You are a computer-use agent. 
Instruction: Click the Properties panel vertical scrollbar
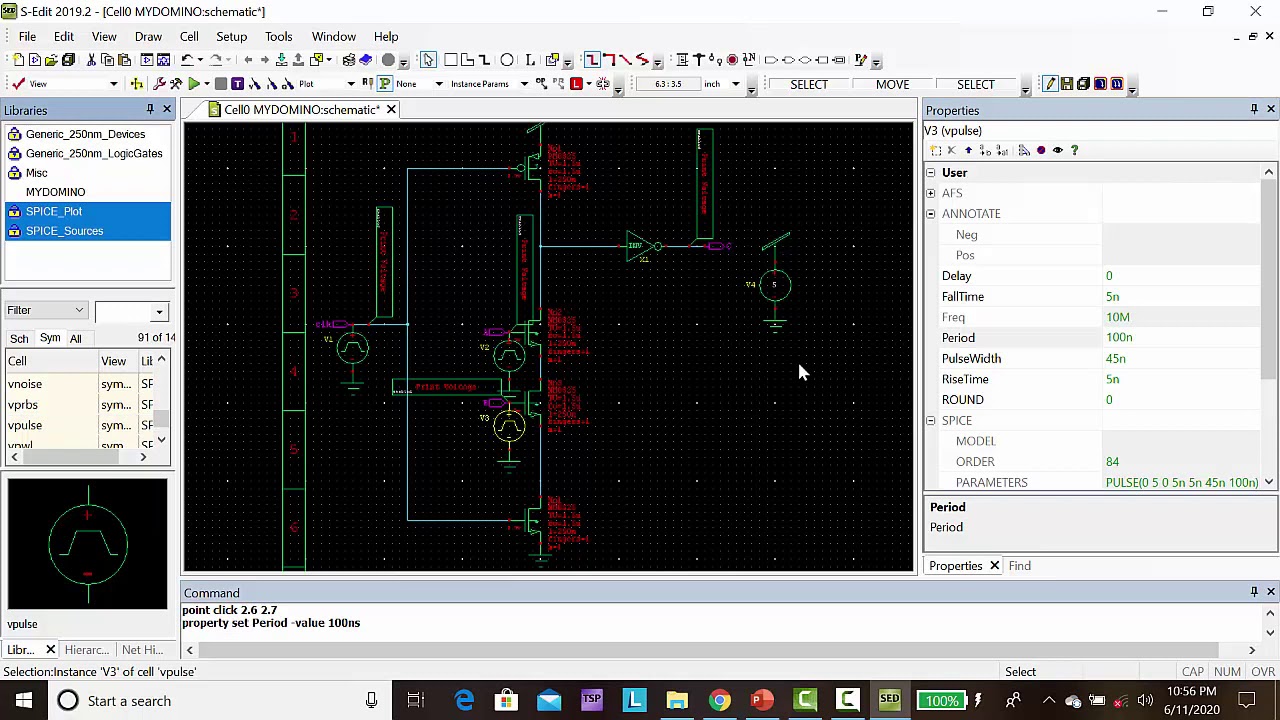(1269, 327)
